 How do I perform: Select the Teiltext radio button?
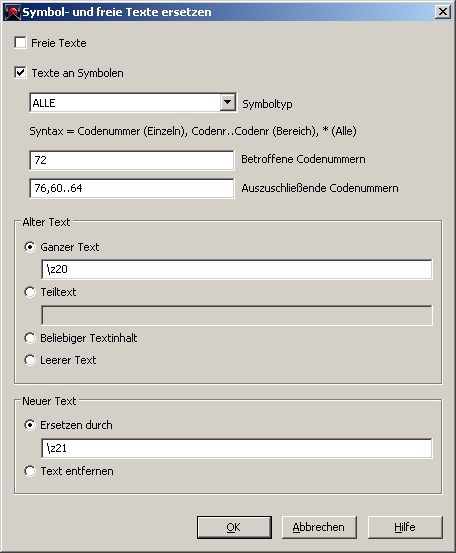pos(30,292)
